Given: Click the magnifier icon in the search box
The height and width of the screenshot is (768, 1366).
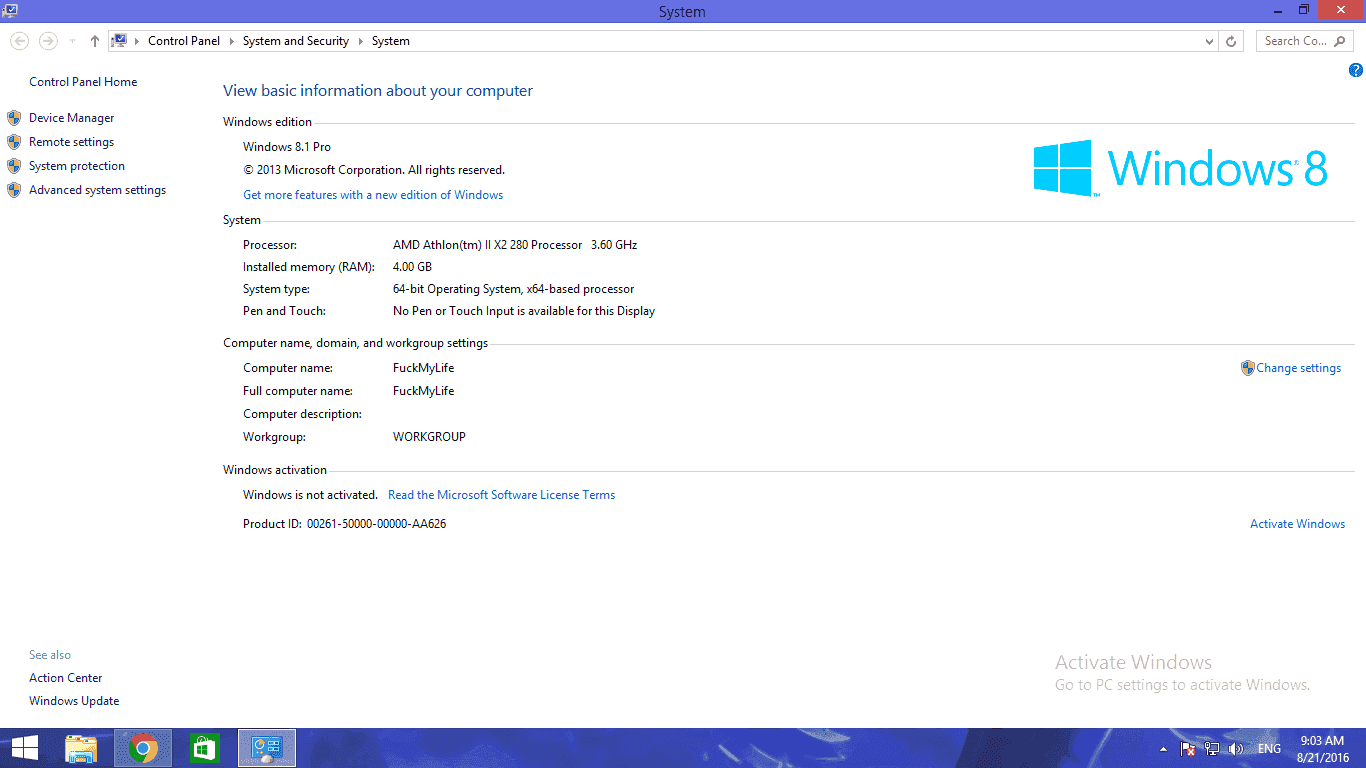Looking at the screenshot, I should point(1341,41).
